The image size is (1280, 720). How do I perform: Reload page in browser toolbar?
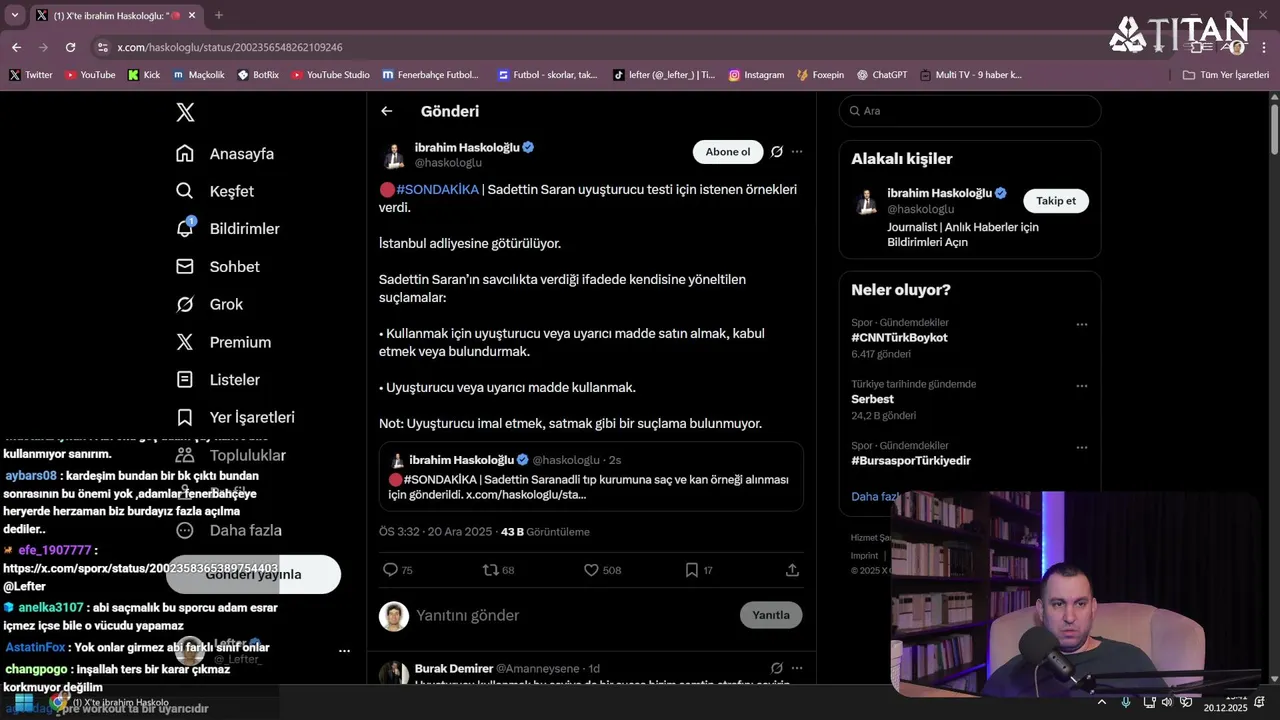point(70,47)
